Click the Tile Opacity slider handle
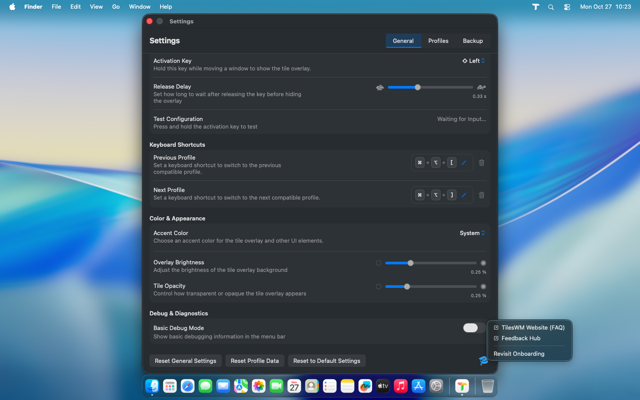Viewport: 640px width, 400px height. [x=407, y=287]
